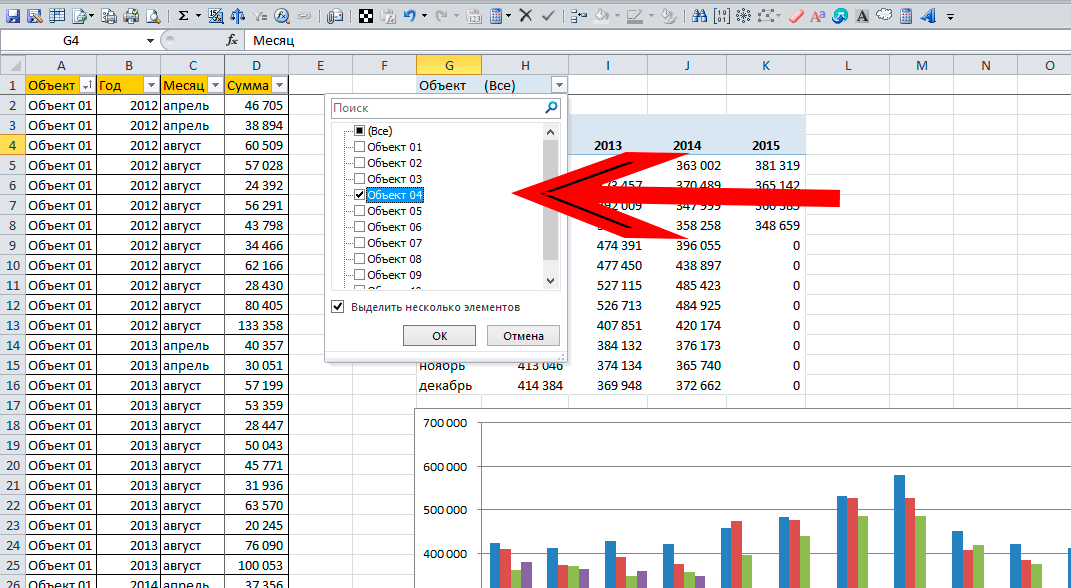The height and width of the screenshot is (588, 1071).
Task: Open the Год column filter dropdown
Action: (x=151, y=85)
